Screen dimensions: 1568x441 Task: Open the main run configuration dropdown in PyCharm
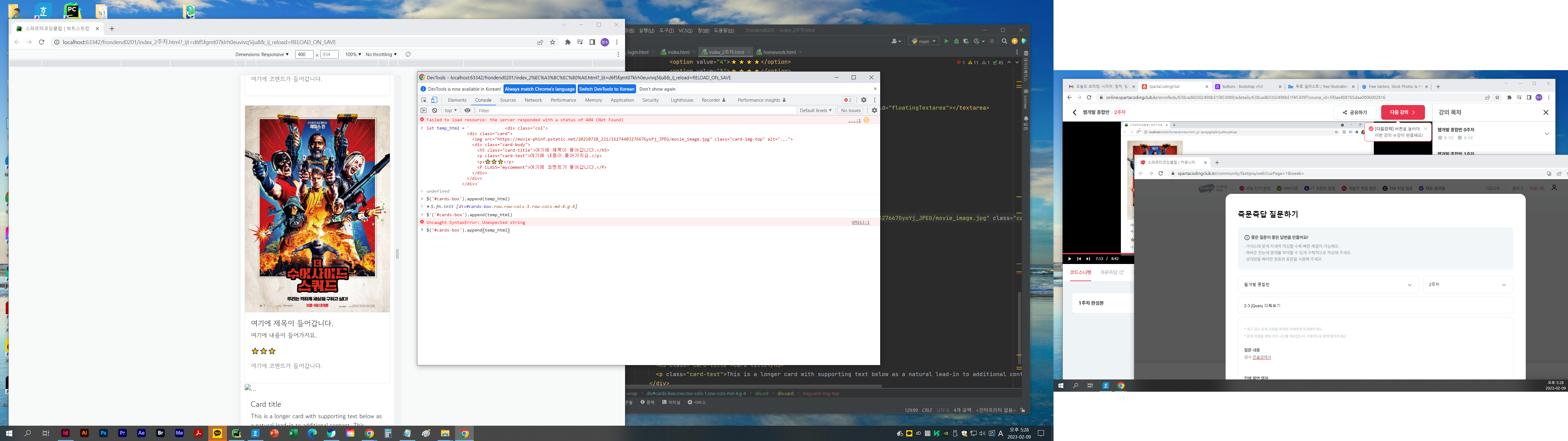[x=923, y=41]
